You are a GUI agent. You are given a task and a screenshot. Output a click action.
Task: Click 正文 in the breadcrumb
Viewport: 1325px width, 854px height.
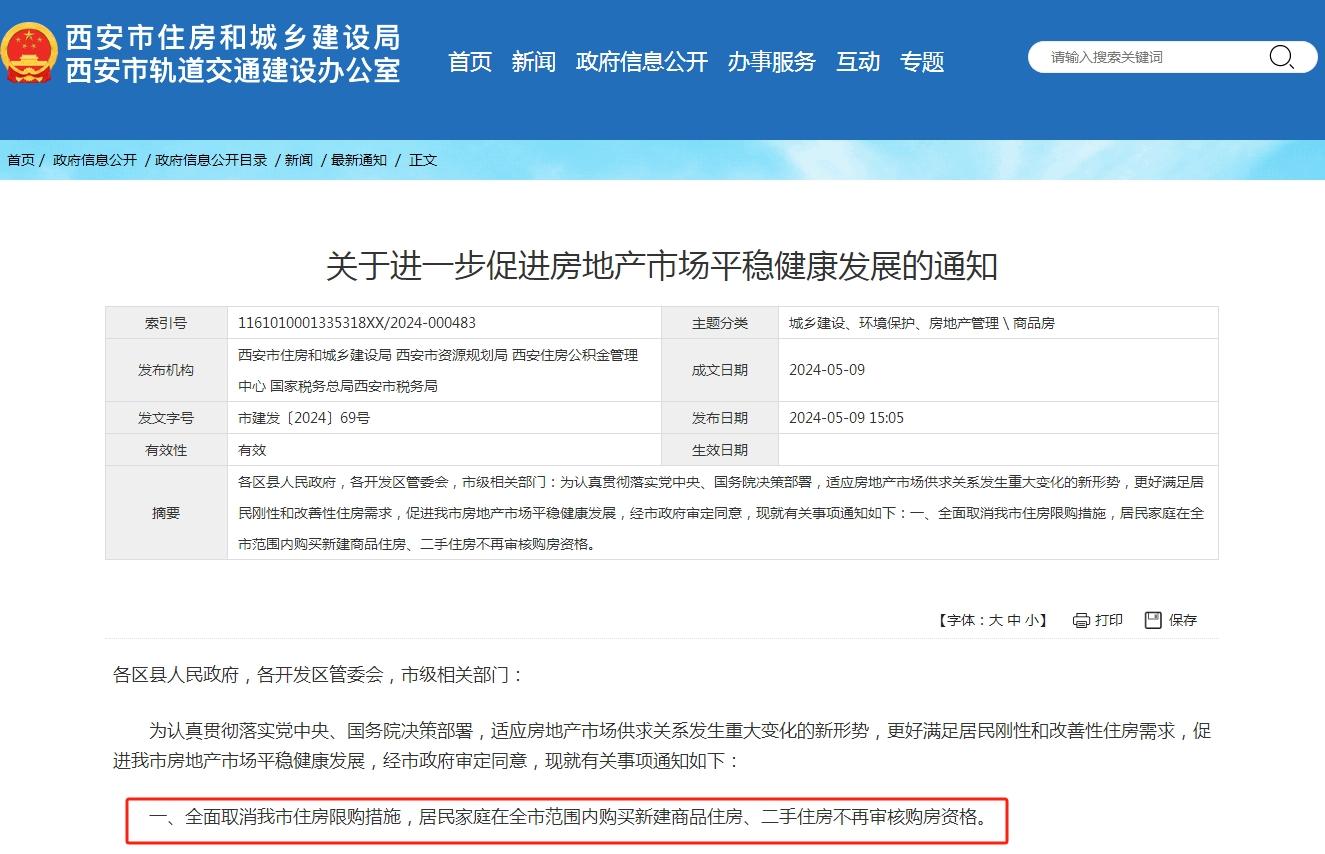[423, 160]
